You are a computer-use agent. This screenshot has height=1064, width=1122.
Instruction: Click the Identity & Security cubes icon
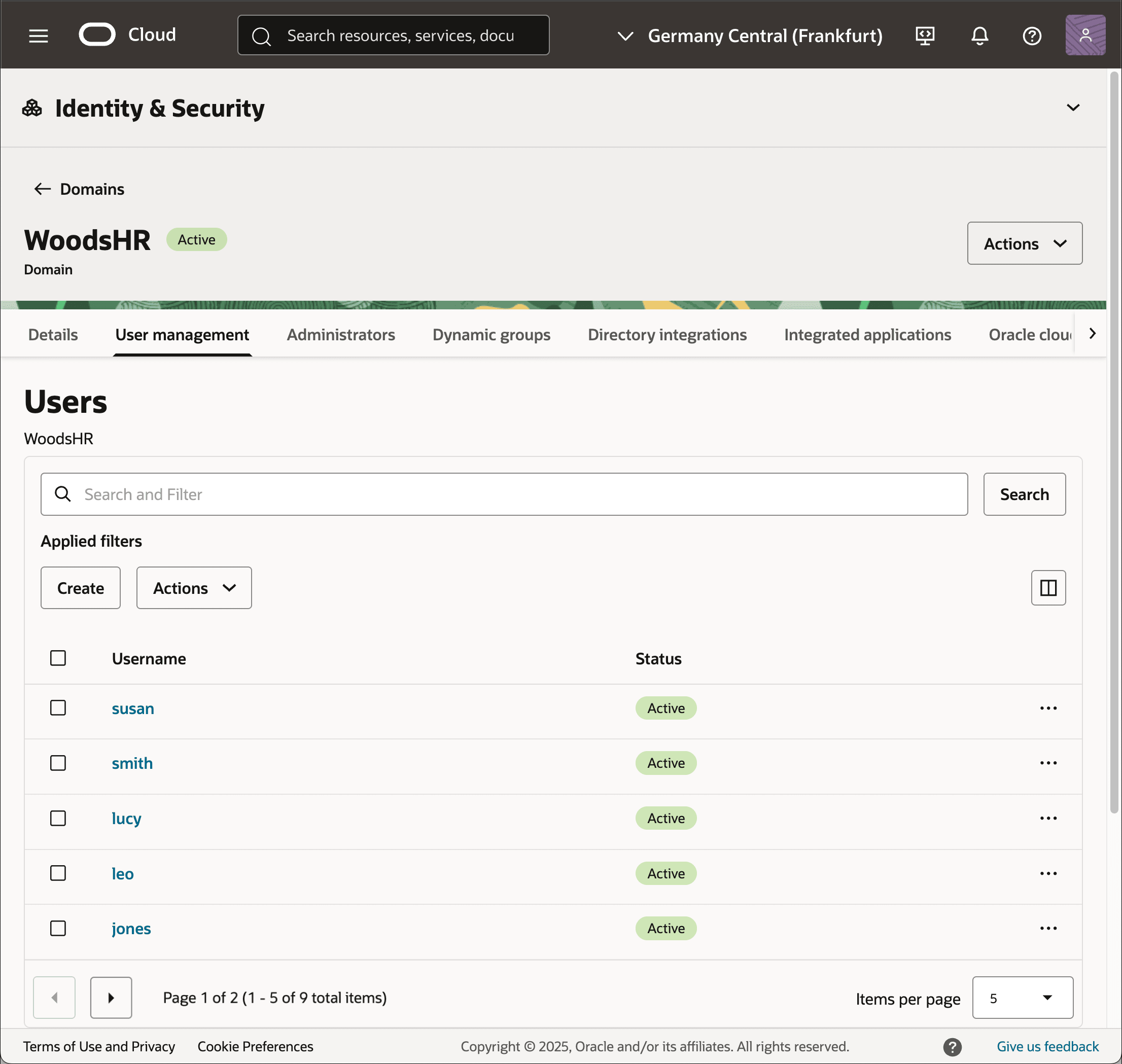coord(32,108)
